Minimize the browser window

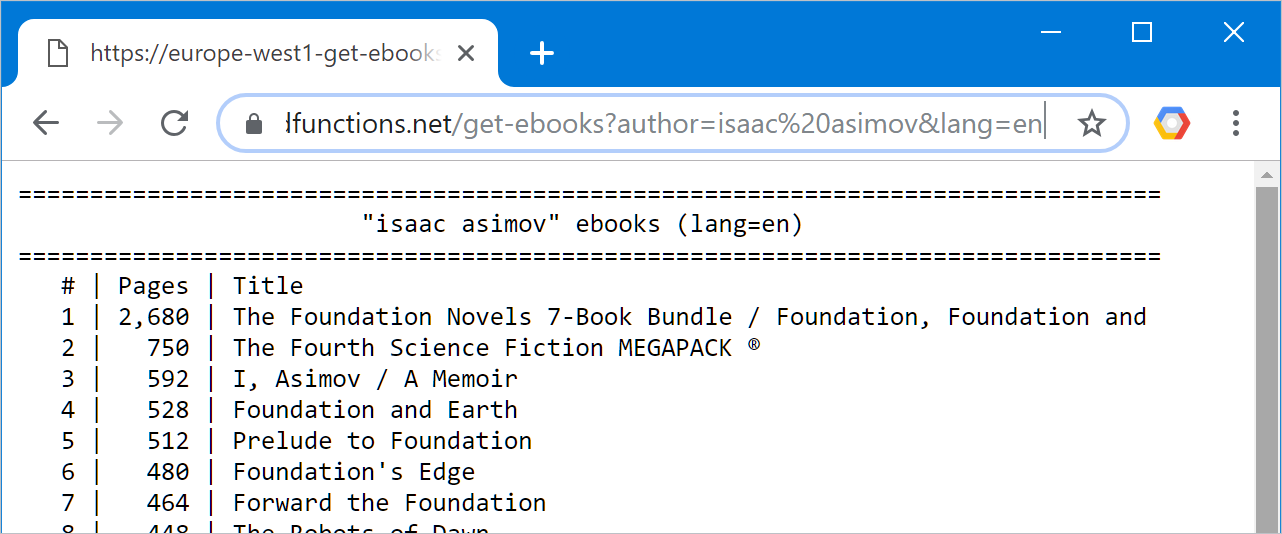[x=1050, y=32]
